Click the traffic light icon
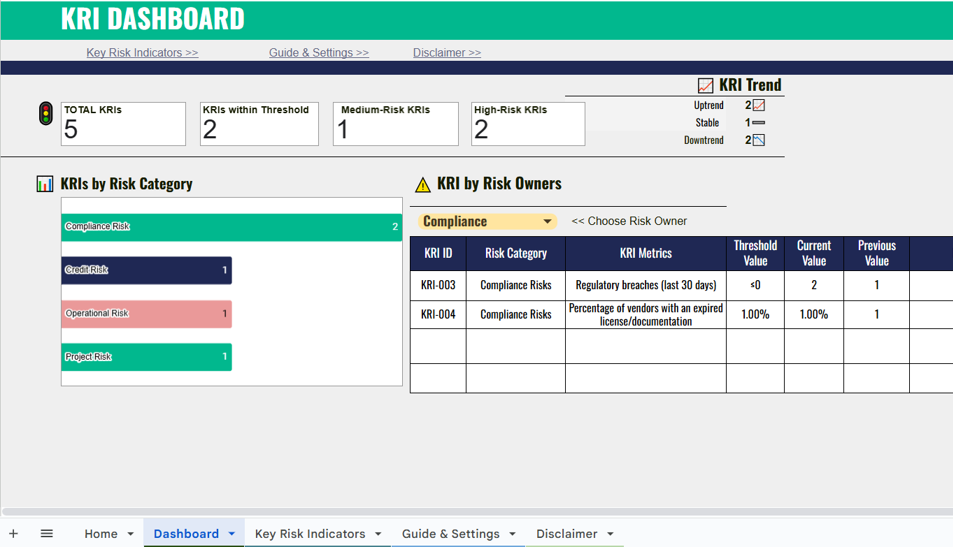The width and height of the screenshot is (953, 547). (x=45, y=114)
